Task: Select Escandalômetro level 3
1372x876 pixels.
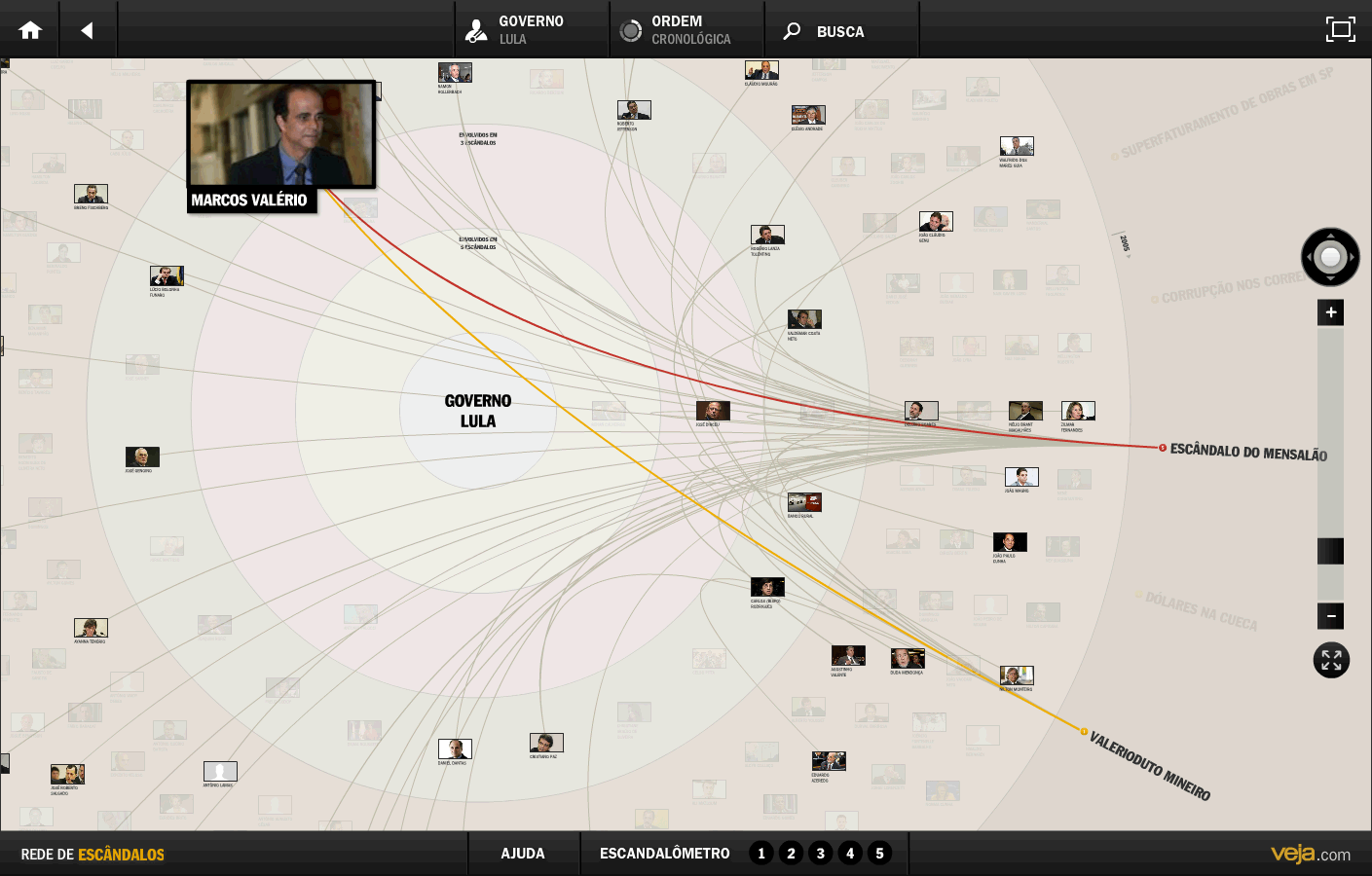Action: 821,854
